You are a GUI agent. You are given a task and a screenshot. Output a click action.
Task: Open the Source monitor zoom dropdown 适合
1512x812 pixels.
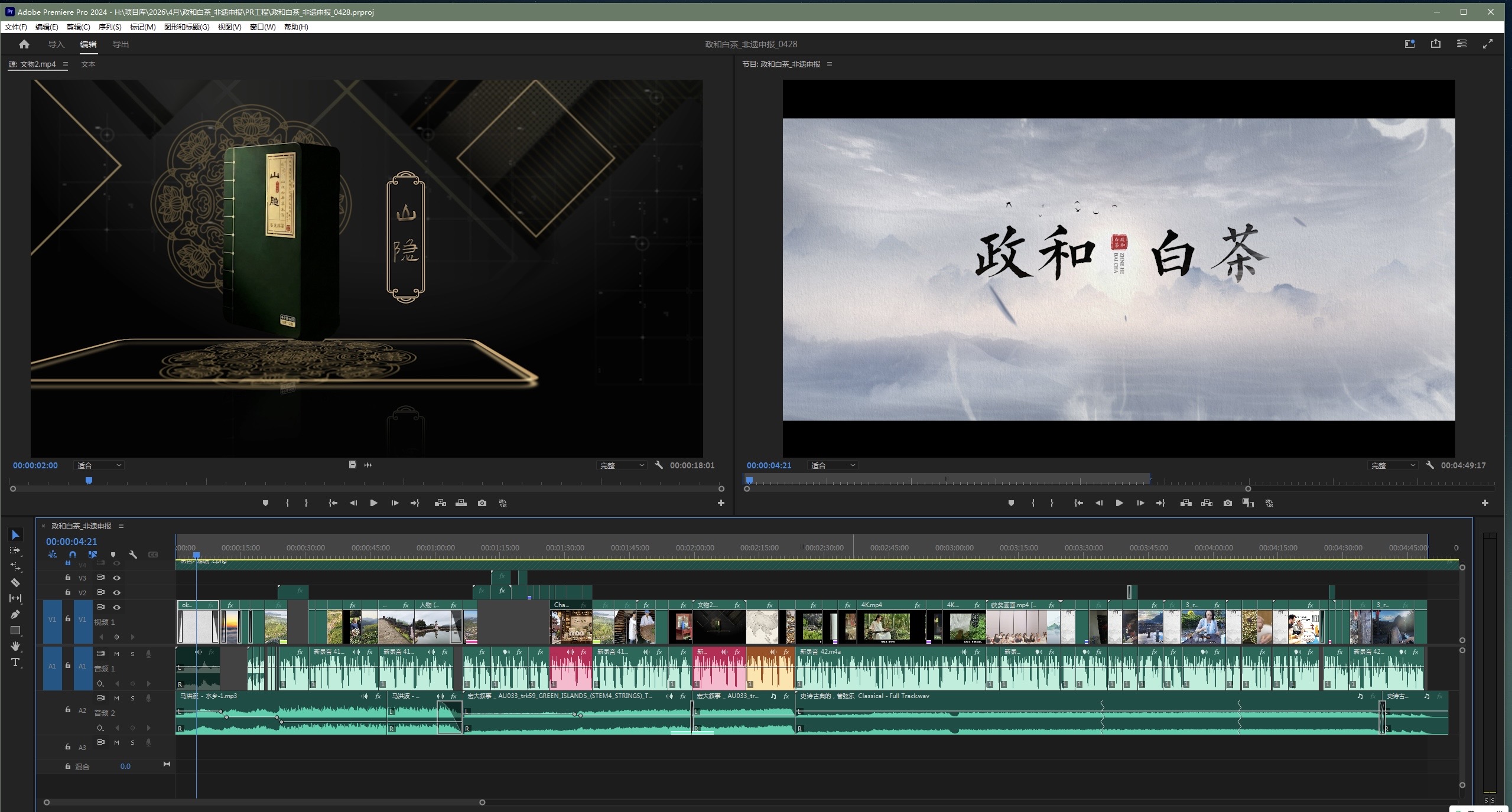tap(99, 465)
